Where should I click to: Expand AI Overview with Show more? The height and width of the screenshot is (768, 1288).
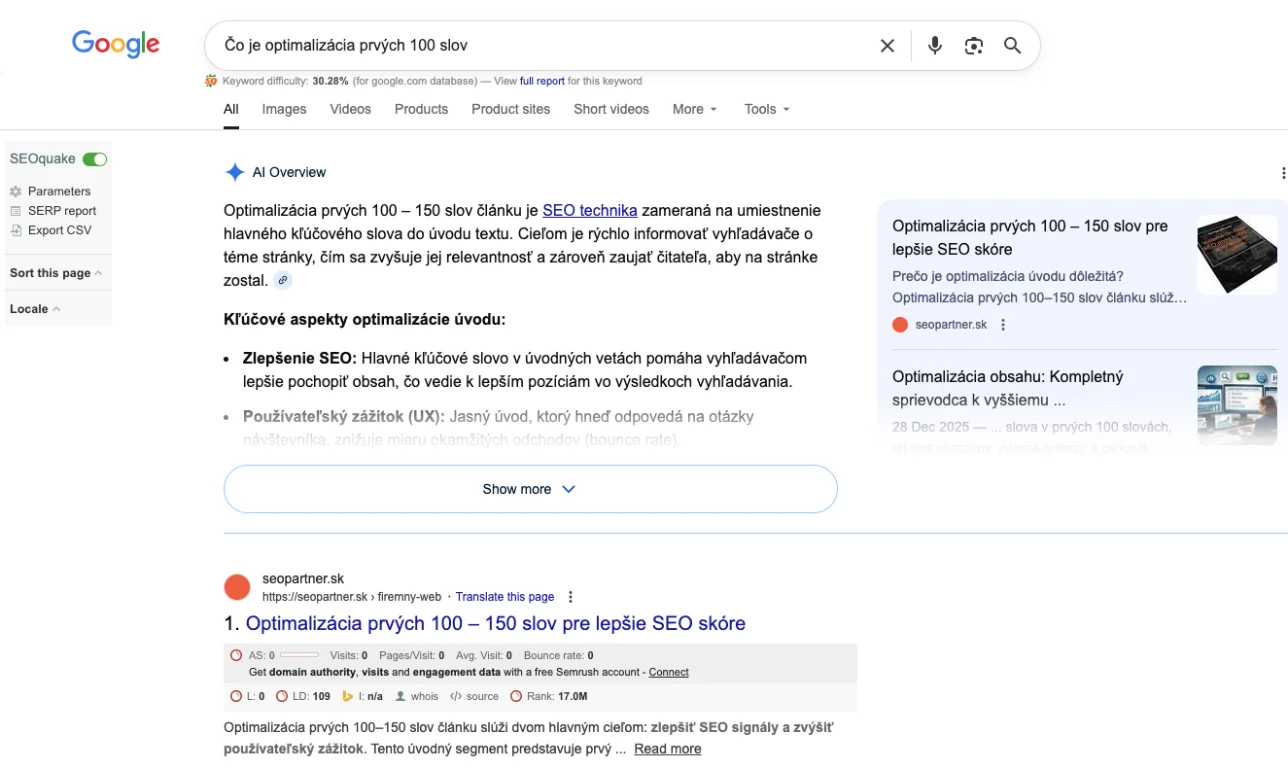click(x=530, y=489)
